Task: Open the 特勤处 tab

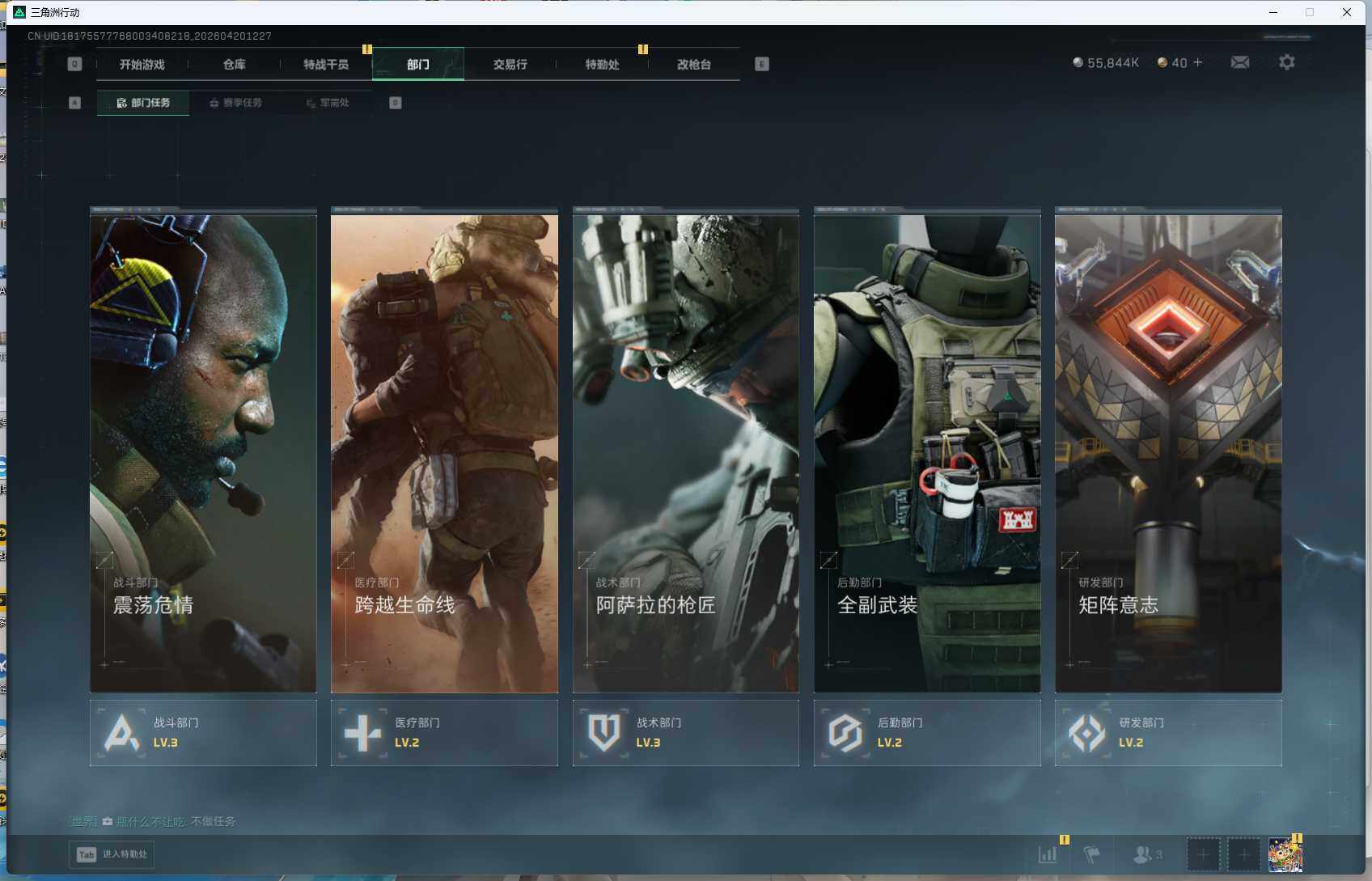Action: pyautogui.click(x=602, y=64)
